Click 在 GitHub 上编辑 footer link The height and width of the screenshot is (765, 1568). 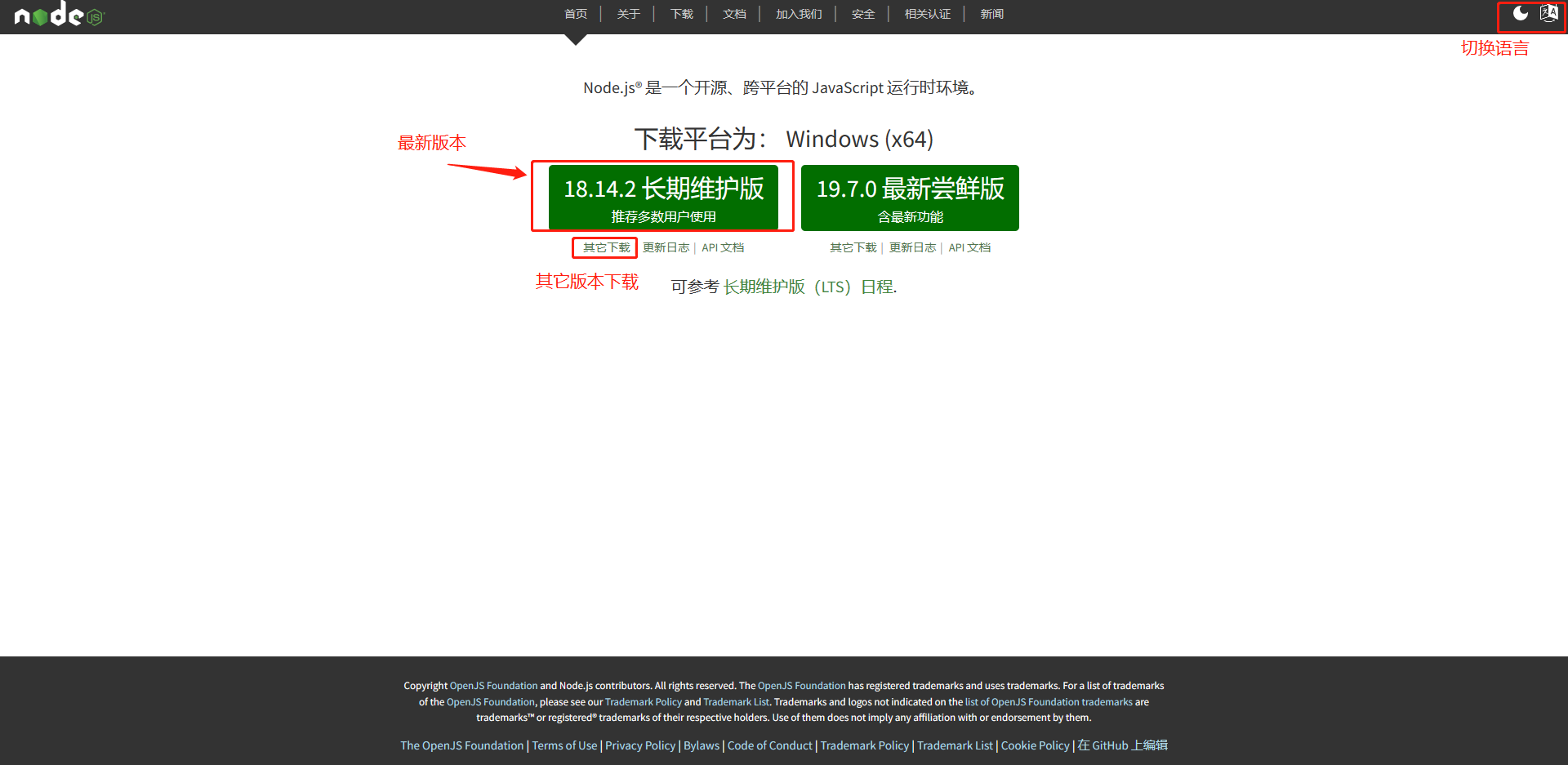1122,745
